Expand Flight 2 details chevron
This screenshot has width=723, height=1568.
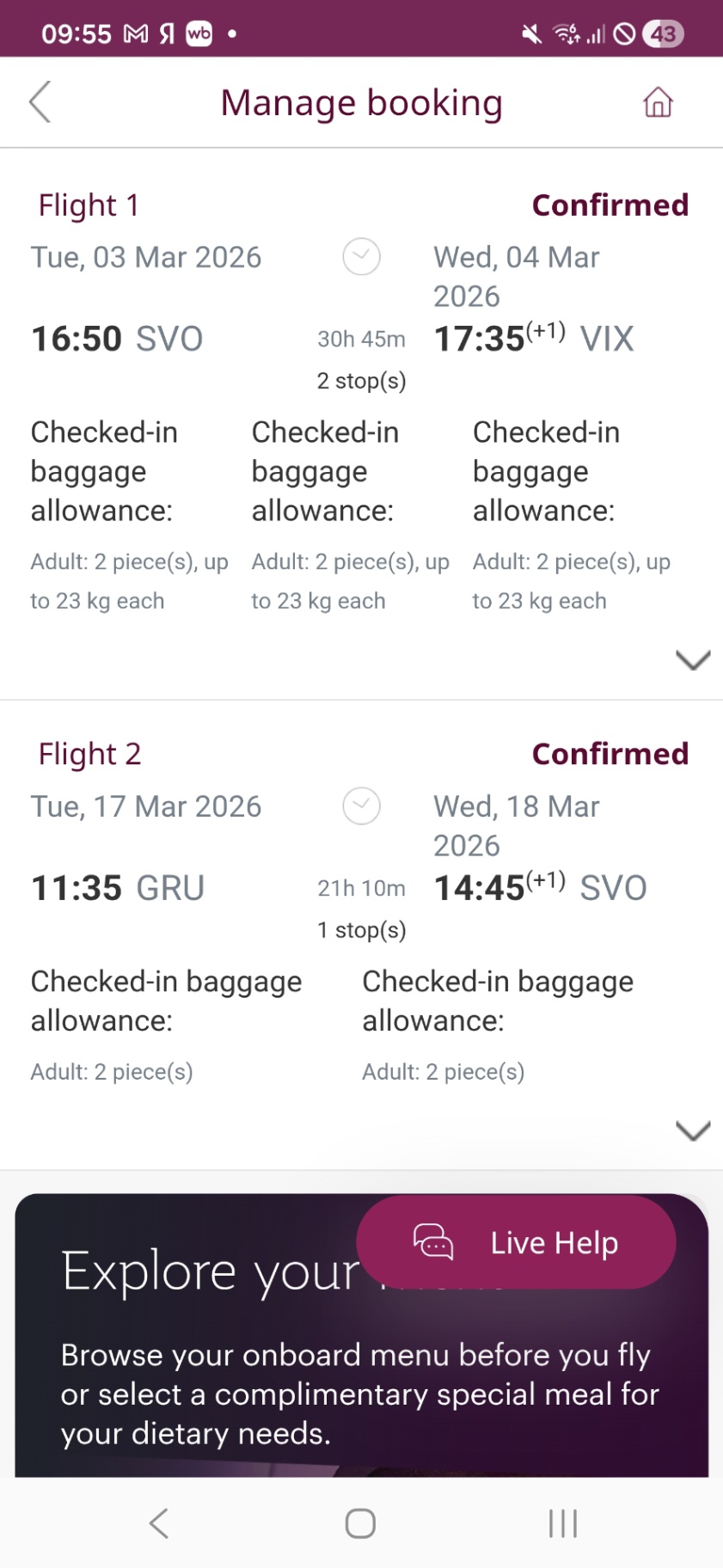(693, 1130)
